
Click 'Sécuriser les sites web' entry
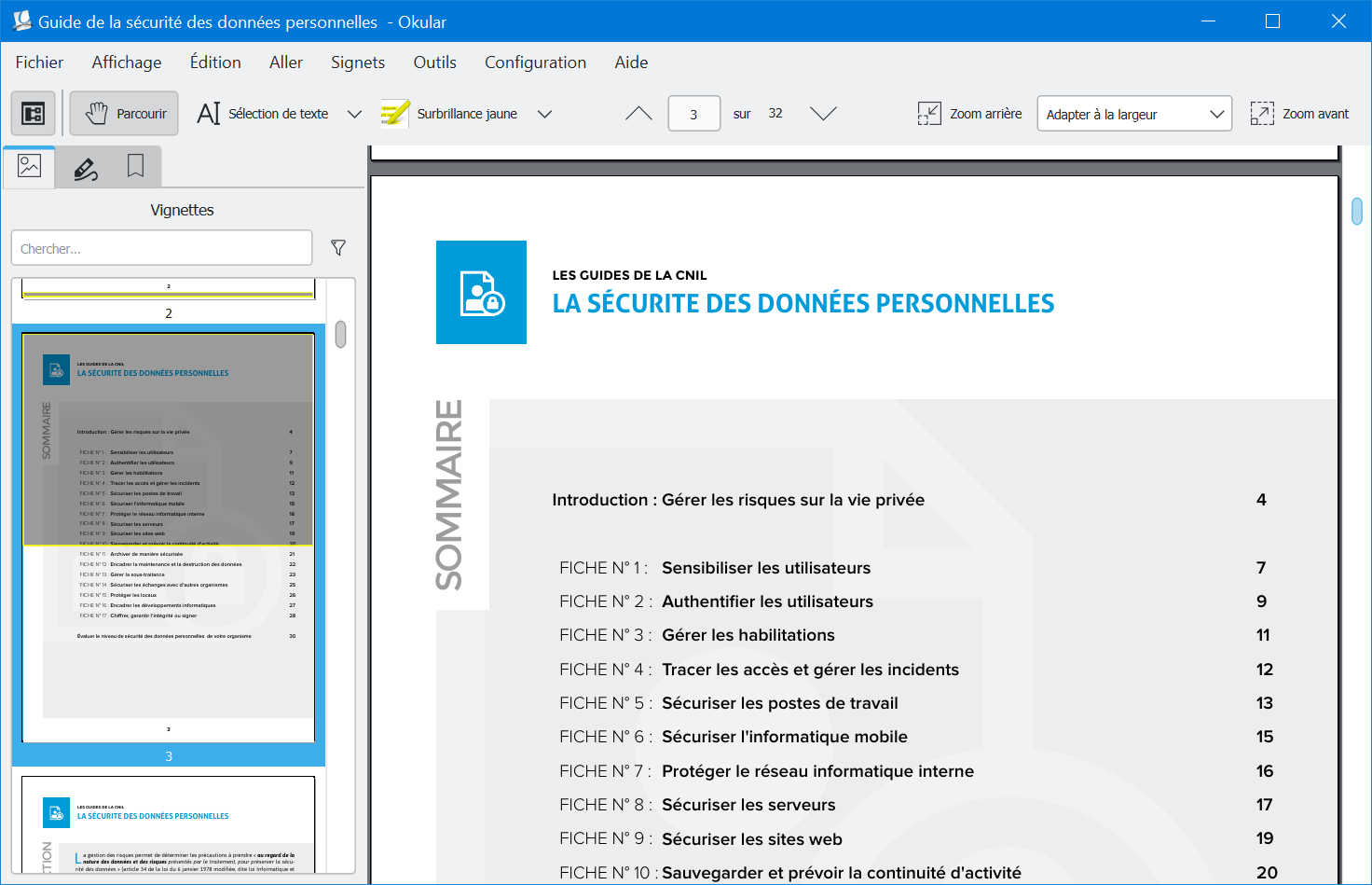tap(752, 839)
